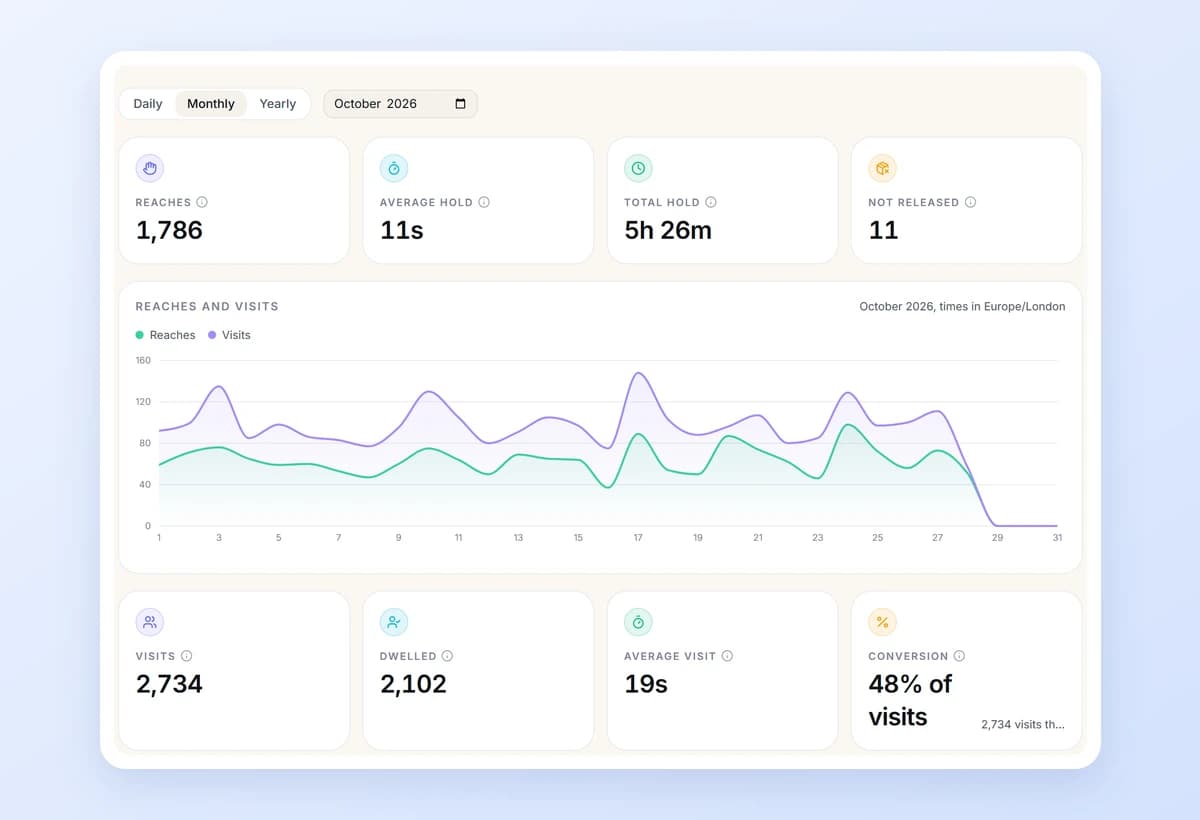
Task: Click the Average Hold value 11s
Action: point(402,230)
